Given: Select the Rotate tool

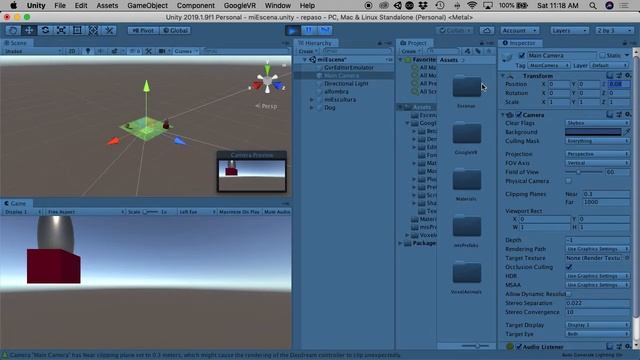Looking at the screenshot, I should 45,30.
